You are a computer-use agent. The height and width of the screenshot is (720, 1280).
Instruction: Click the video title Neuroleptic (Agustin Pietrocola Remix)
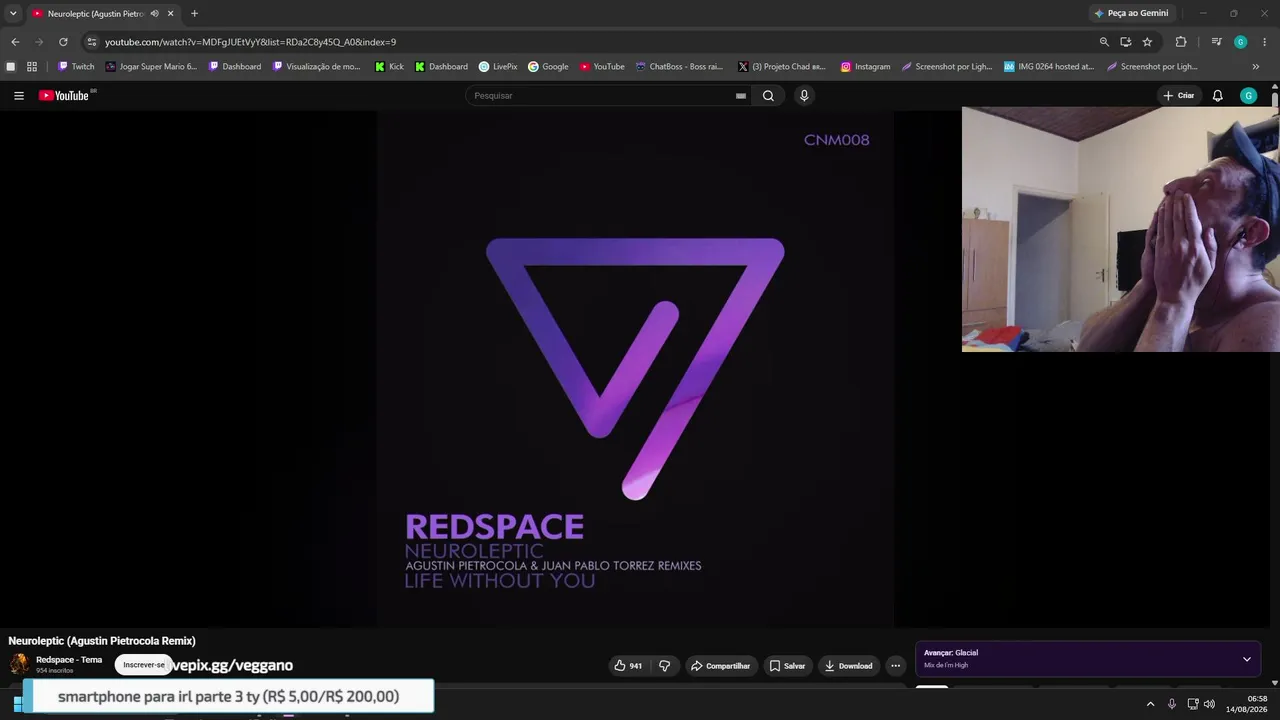coord(102,641)
